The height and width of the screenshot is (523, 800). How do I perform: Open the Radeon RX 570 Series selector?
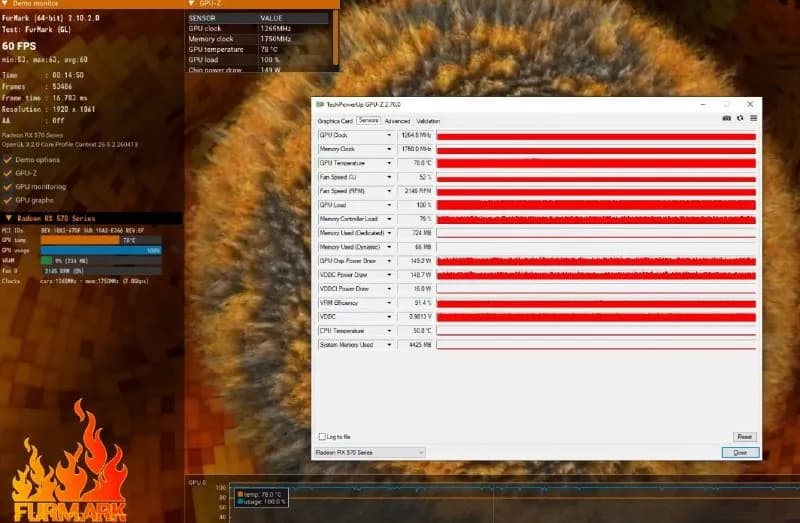click(x=369, y=453)
